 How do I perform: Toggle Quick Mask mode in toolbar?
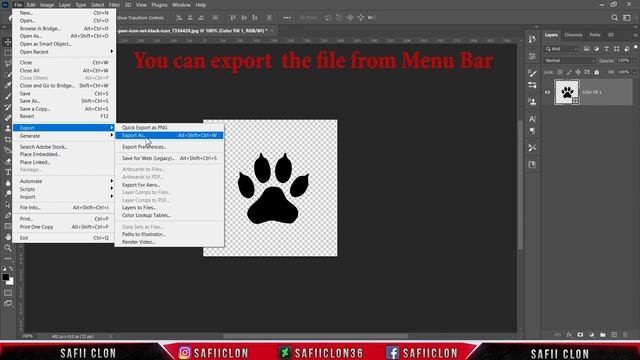[8, 293]
